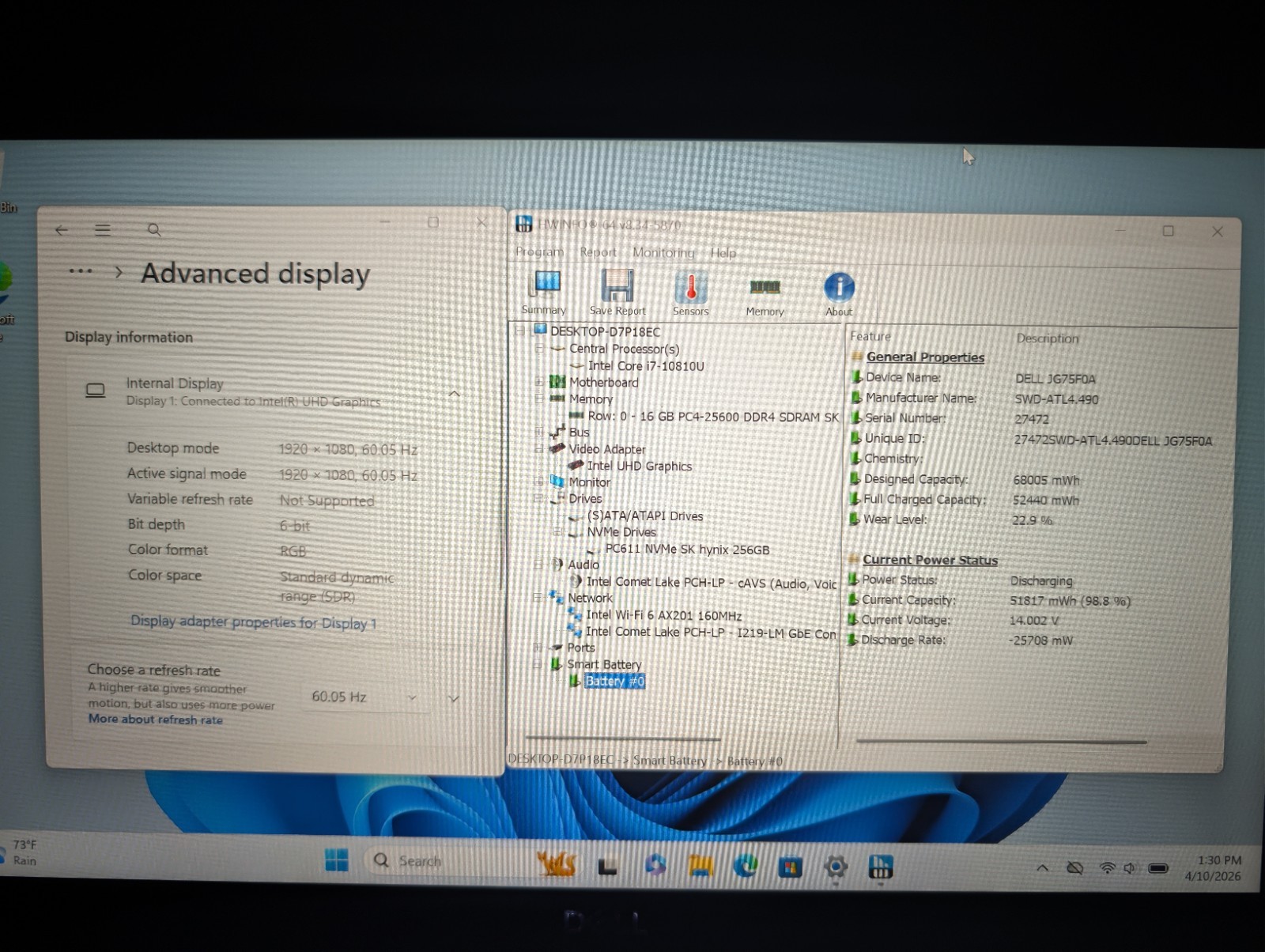Image resolution: width=1265 pixels, height=952 pixels.
Task: Open the Report menu in HWiNFO
Action: (x=598, y=252)
